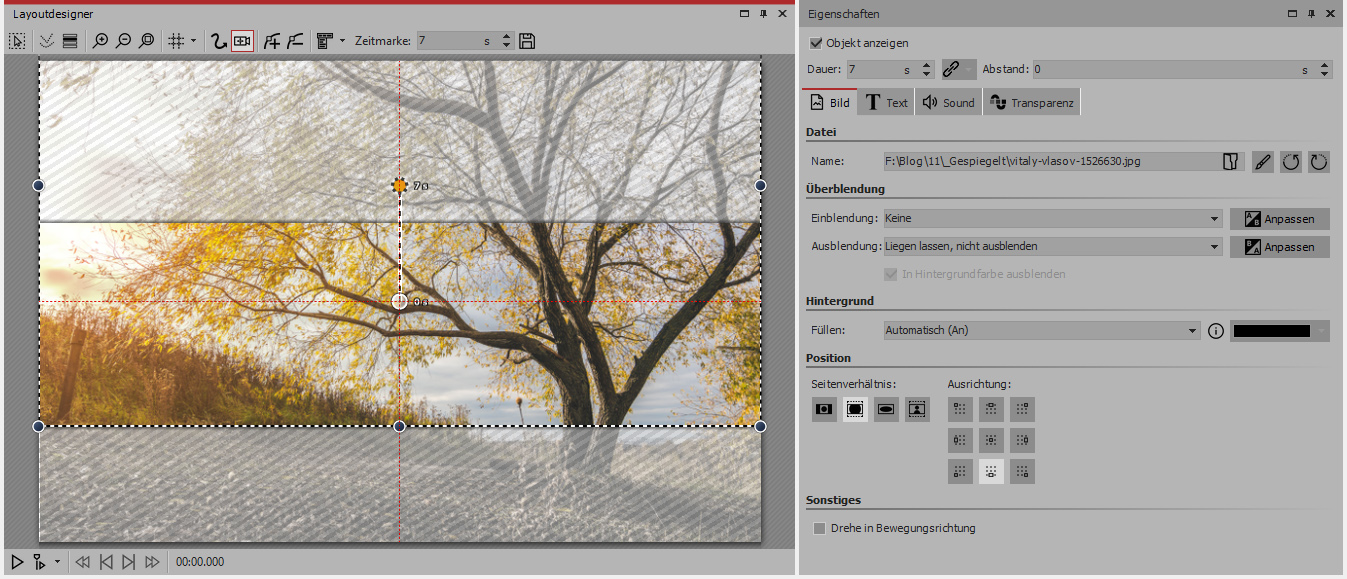Image resolution: width=1347 pixels, height=579 pixels.
Task: Click the remove path point icon
Action: [x=294, y=41]
